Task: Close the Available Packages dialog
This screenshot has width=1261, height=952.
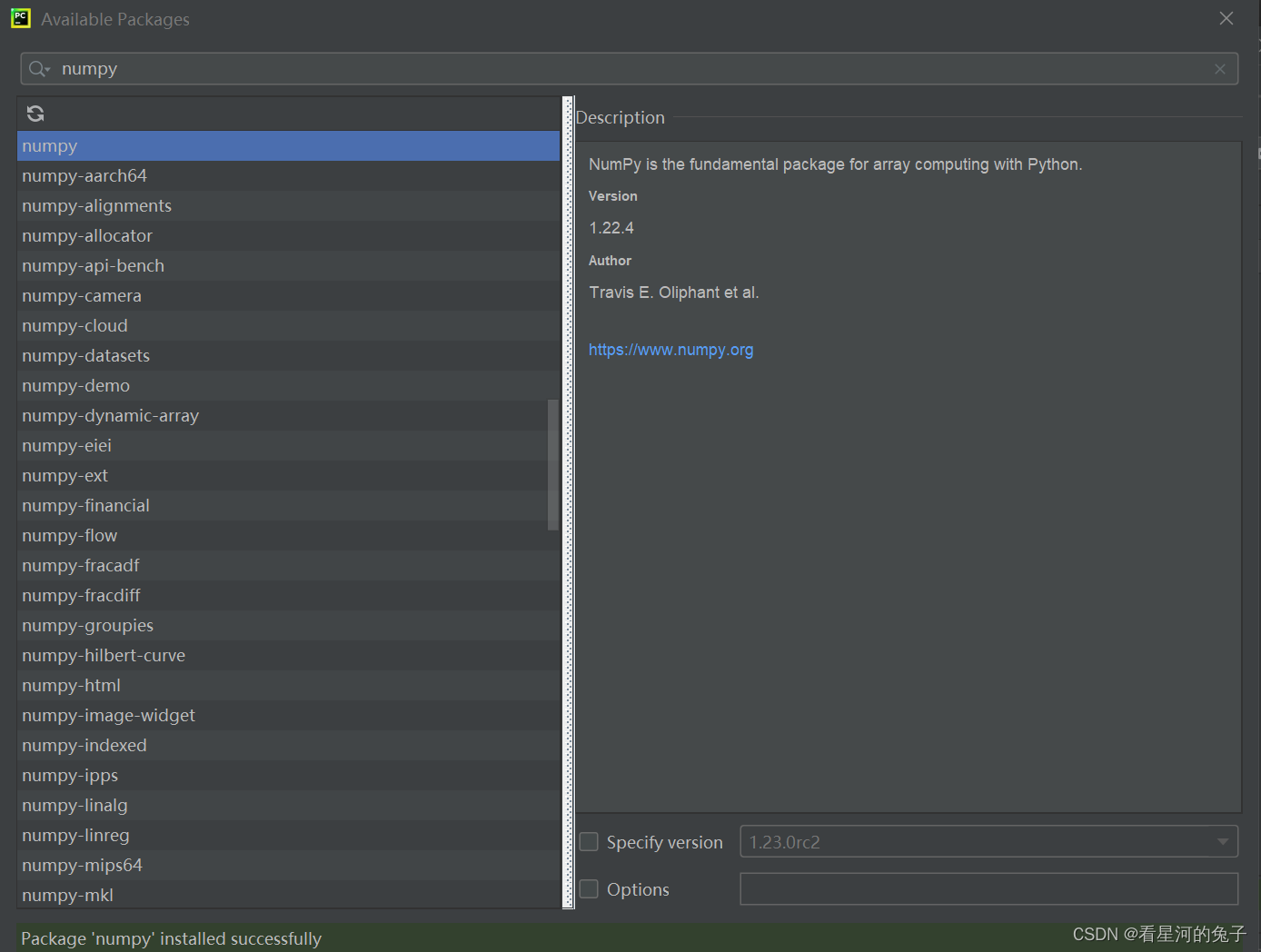Action: [x=1226, y=18]
